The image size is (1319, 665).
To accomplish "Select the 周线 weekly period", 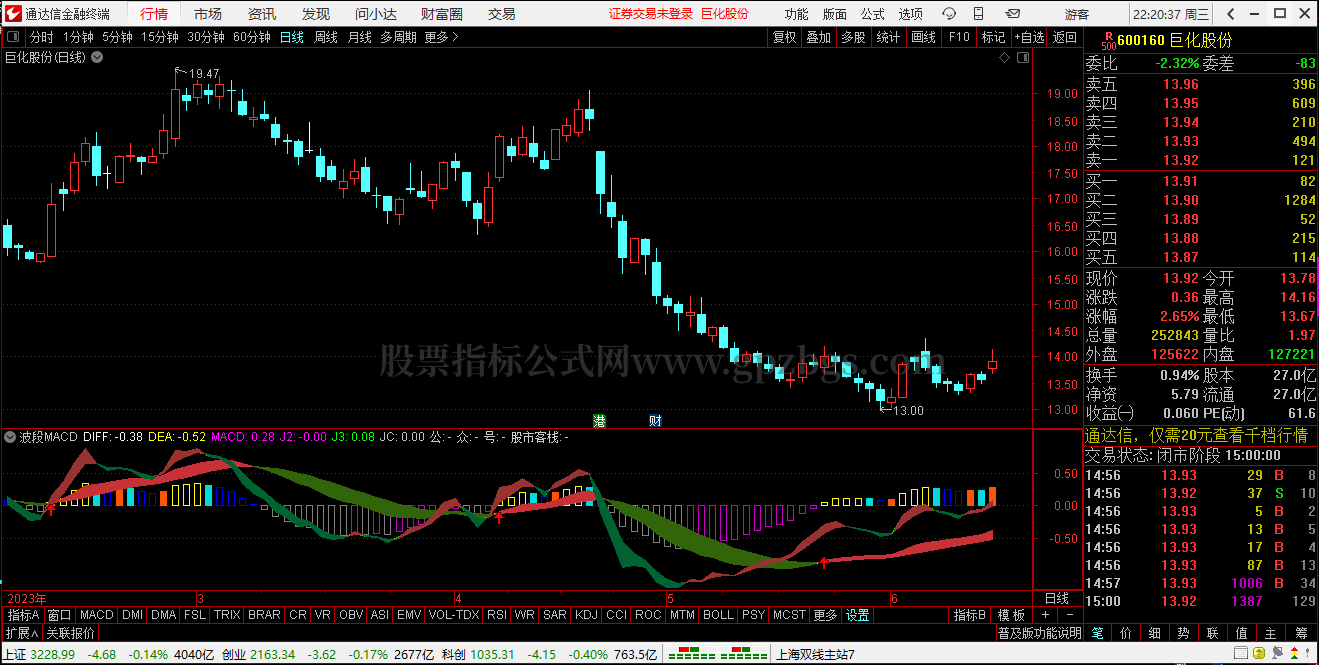I will coord(326,37).
